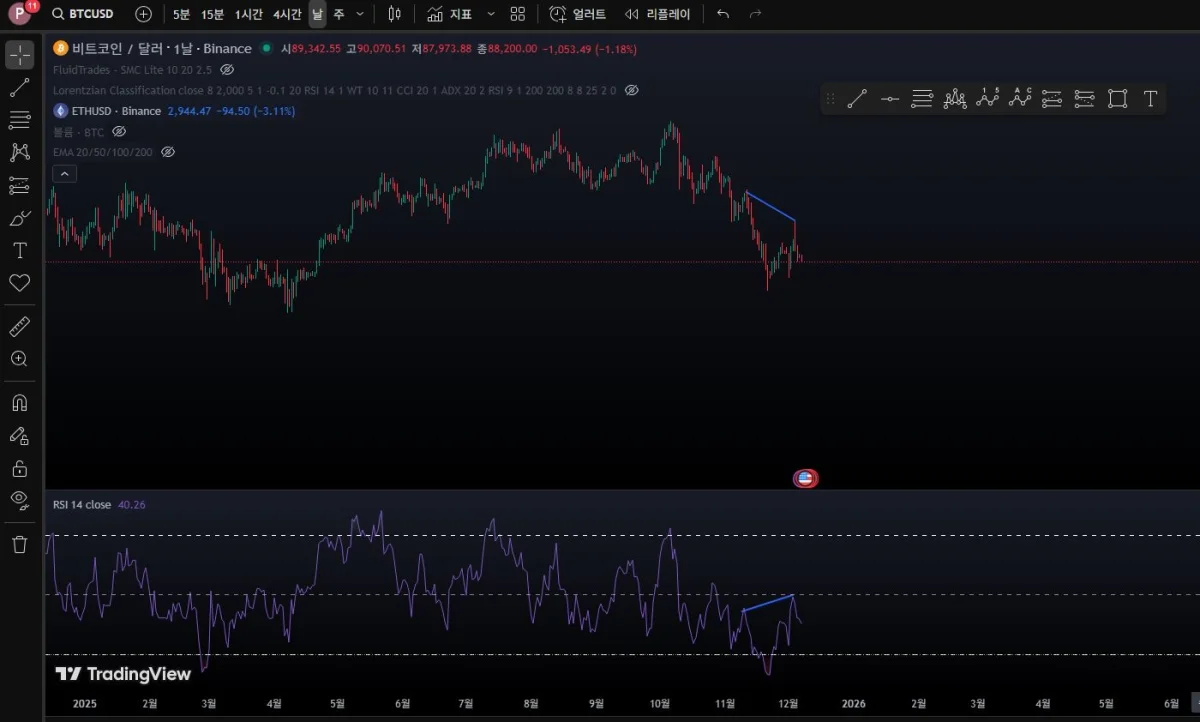1200x722 pixels.
Task: Click the US flag event marker on chart
Action: tap(805, 478)
